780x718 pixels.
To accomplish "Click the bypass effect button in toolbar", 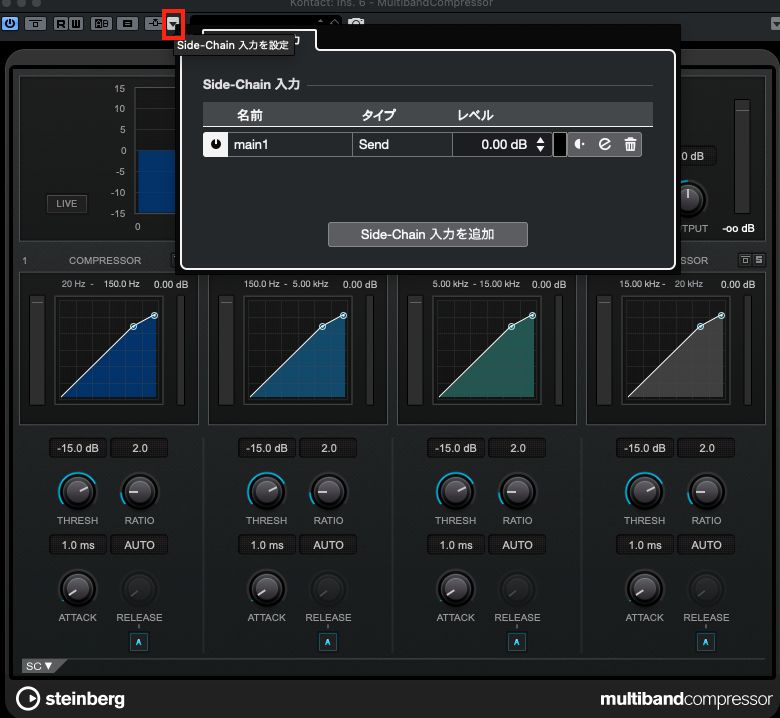I will pyautogui.click(x=35, y=23).
